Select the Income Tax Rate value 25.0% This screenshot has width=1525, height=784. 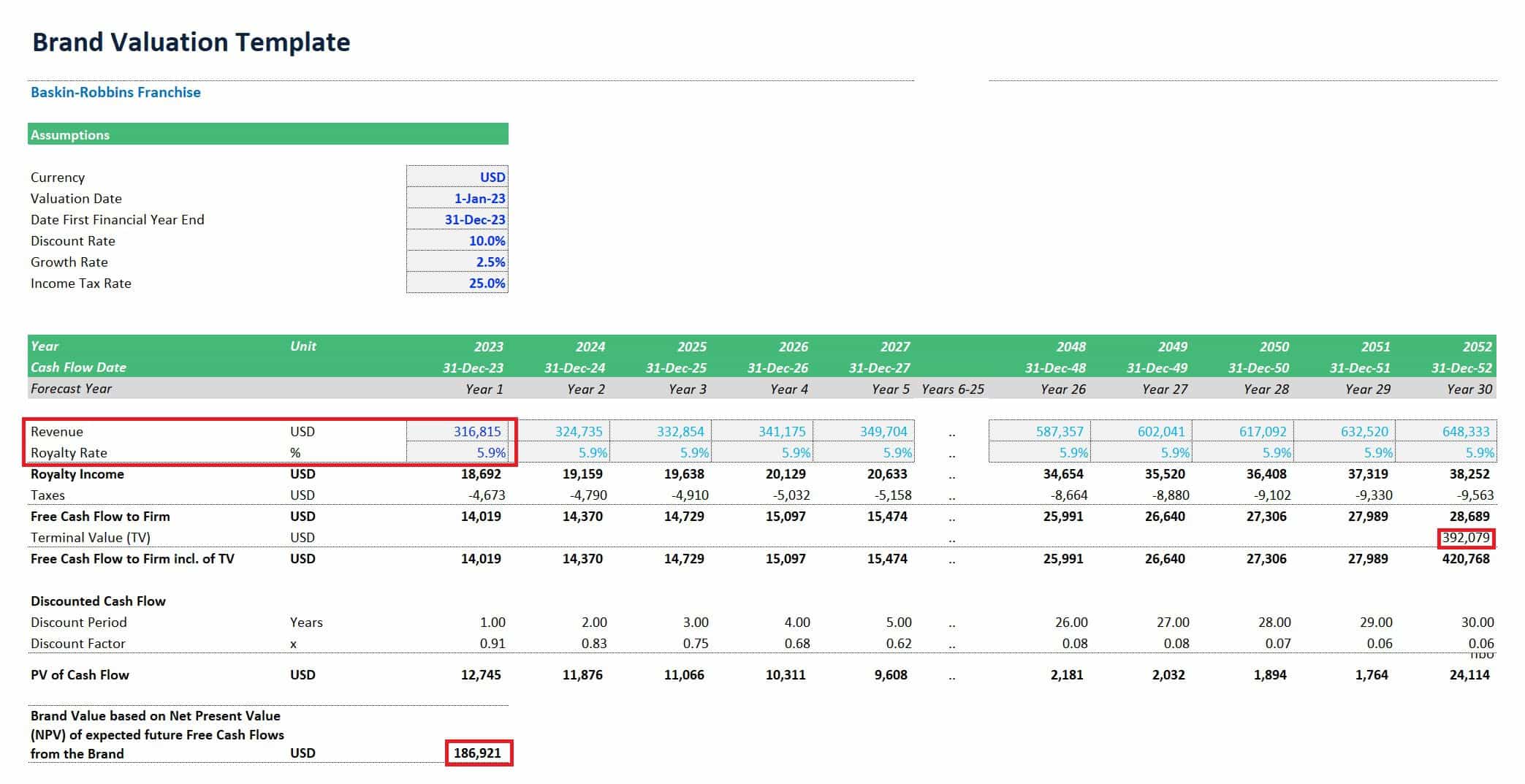[x=457, y=283]
